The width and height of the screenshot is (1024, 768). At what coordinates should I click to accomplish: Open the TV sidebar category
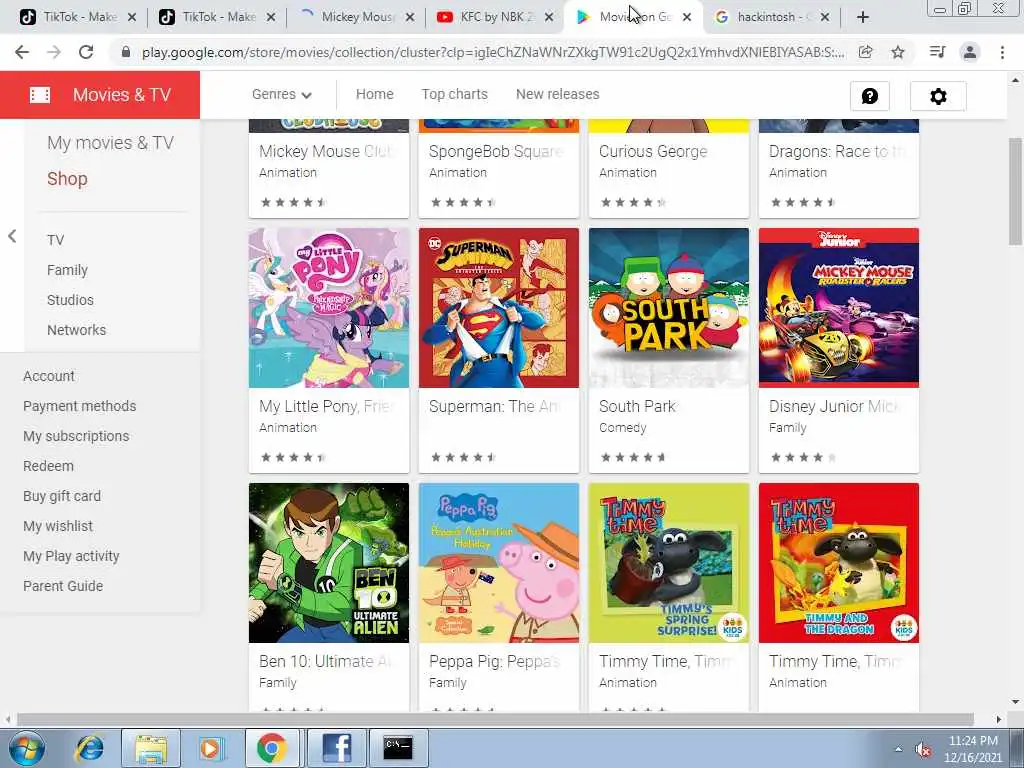click(56, 240)
